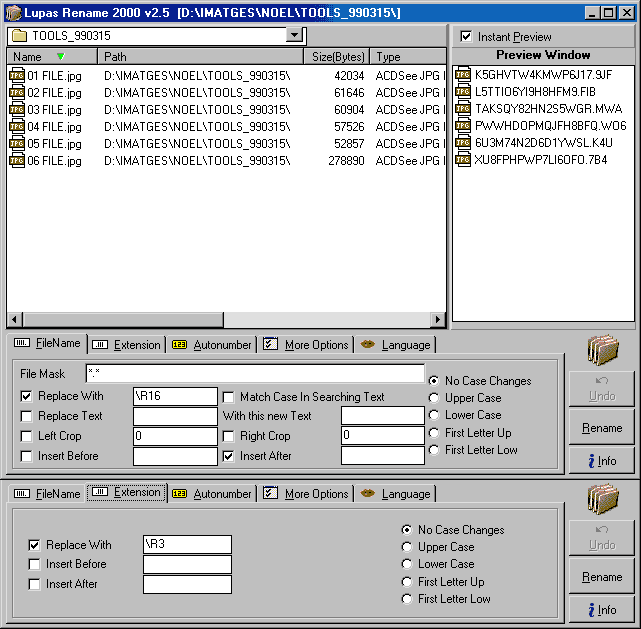Select Upper Case radio in FileName panel

434,398
